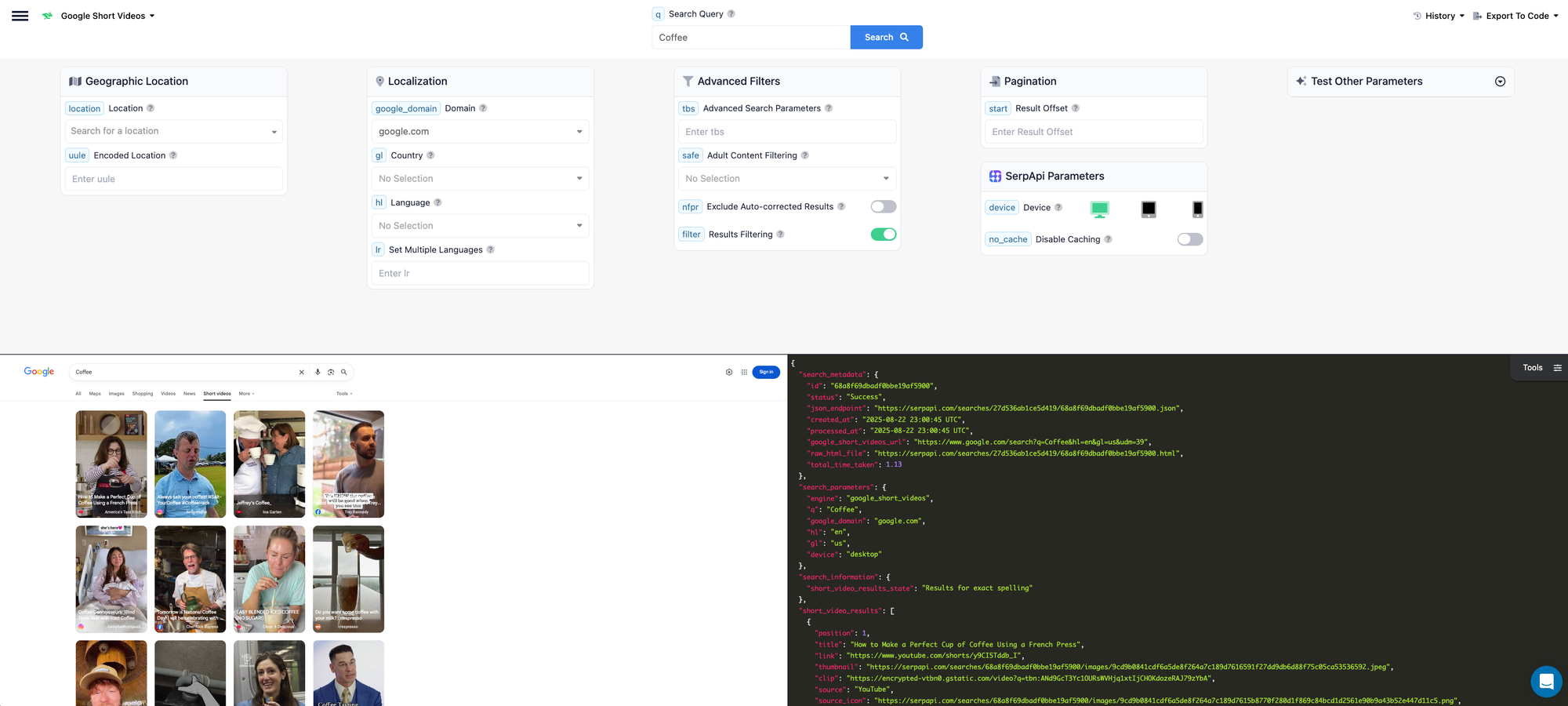
Task: Open Tools dropdown in Google preview
Action: (x=344, y=394)
